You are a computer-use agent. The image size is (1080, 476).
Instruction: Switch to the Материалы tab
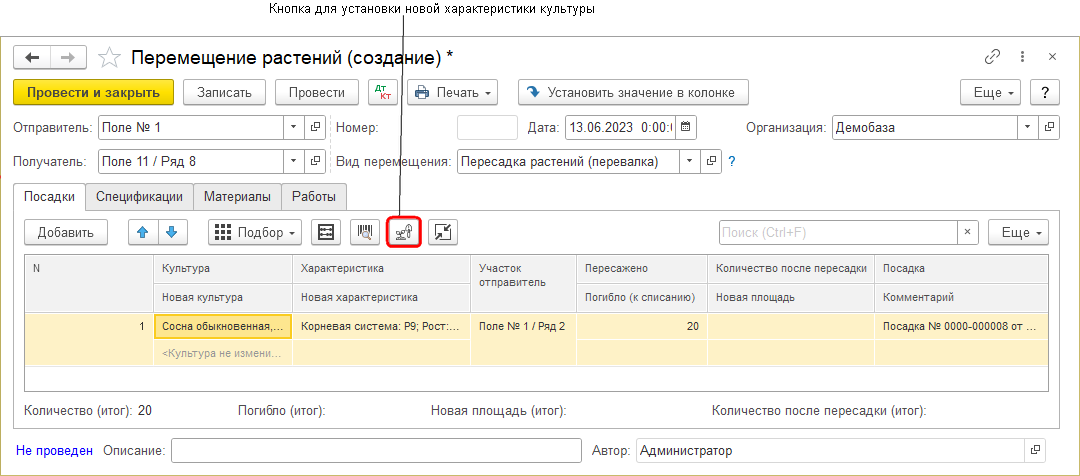237,197
